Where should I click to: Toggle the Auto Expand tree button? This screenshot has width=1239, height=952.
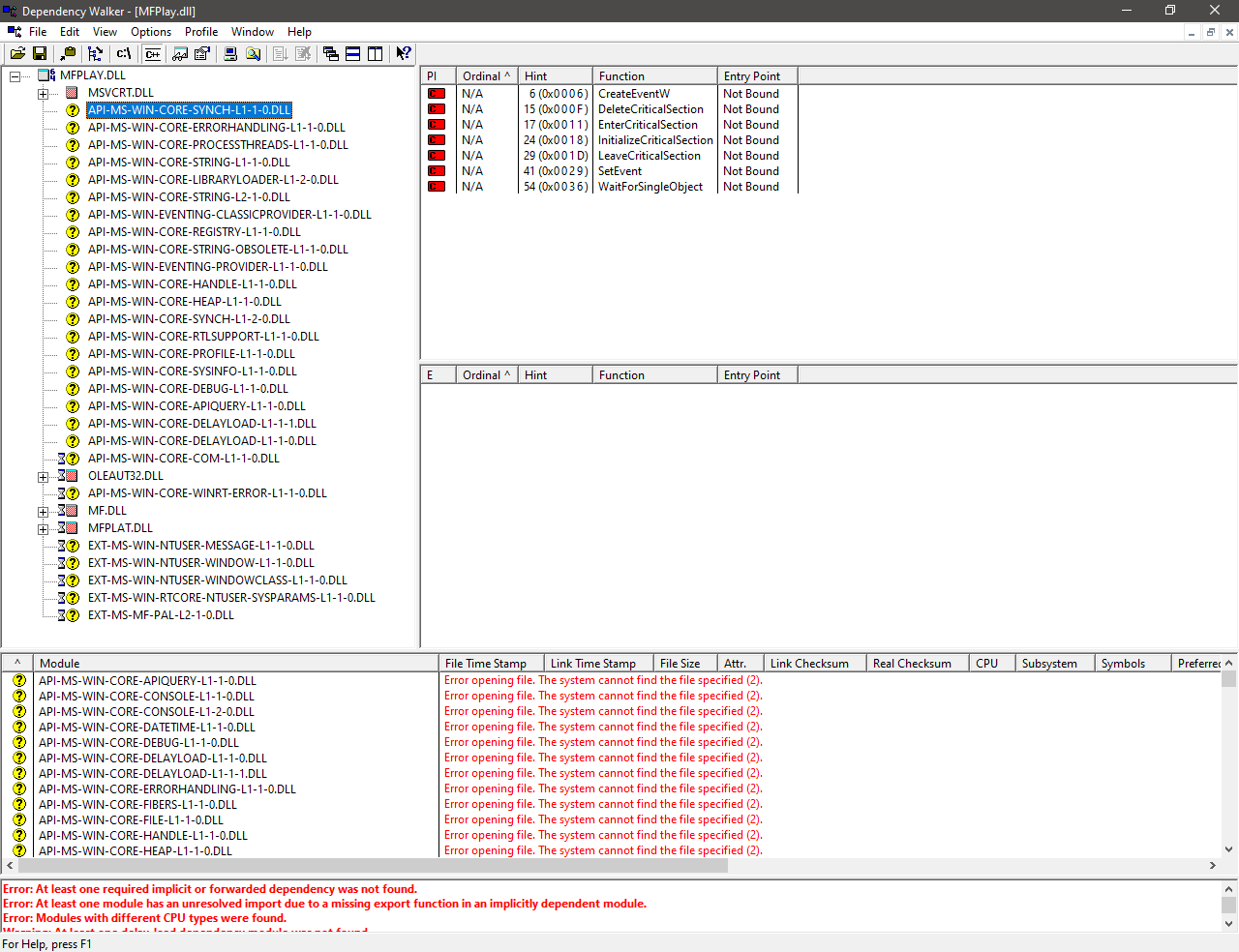pos(95,54)
